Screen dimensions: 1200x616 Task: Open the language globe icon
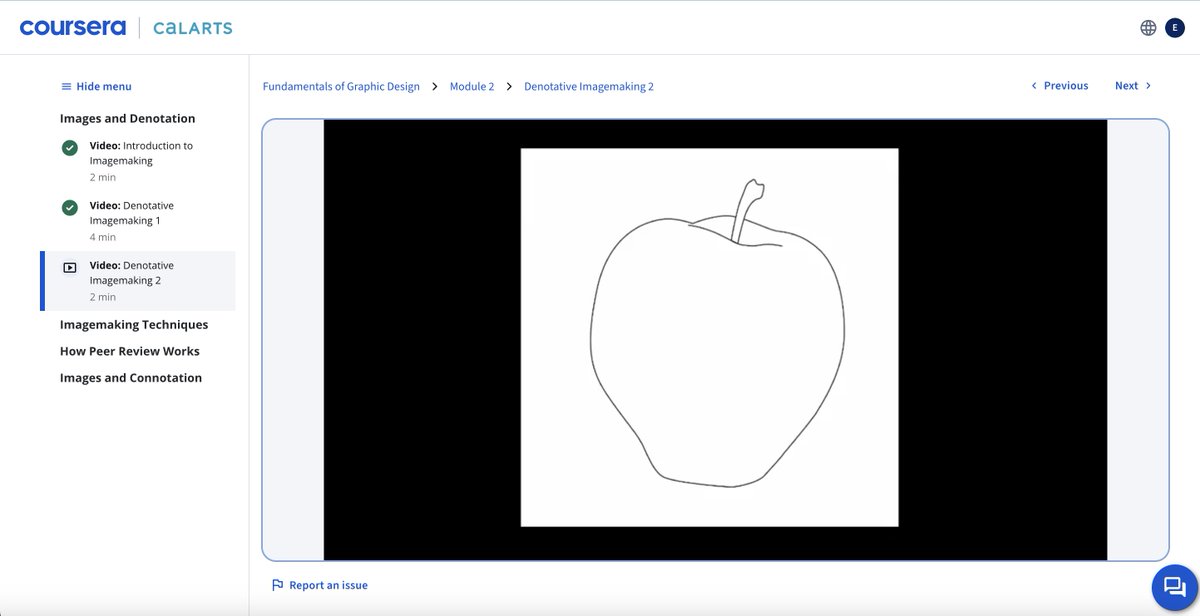tap(1148, 28)
